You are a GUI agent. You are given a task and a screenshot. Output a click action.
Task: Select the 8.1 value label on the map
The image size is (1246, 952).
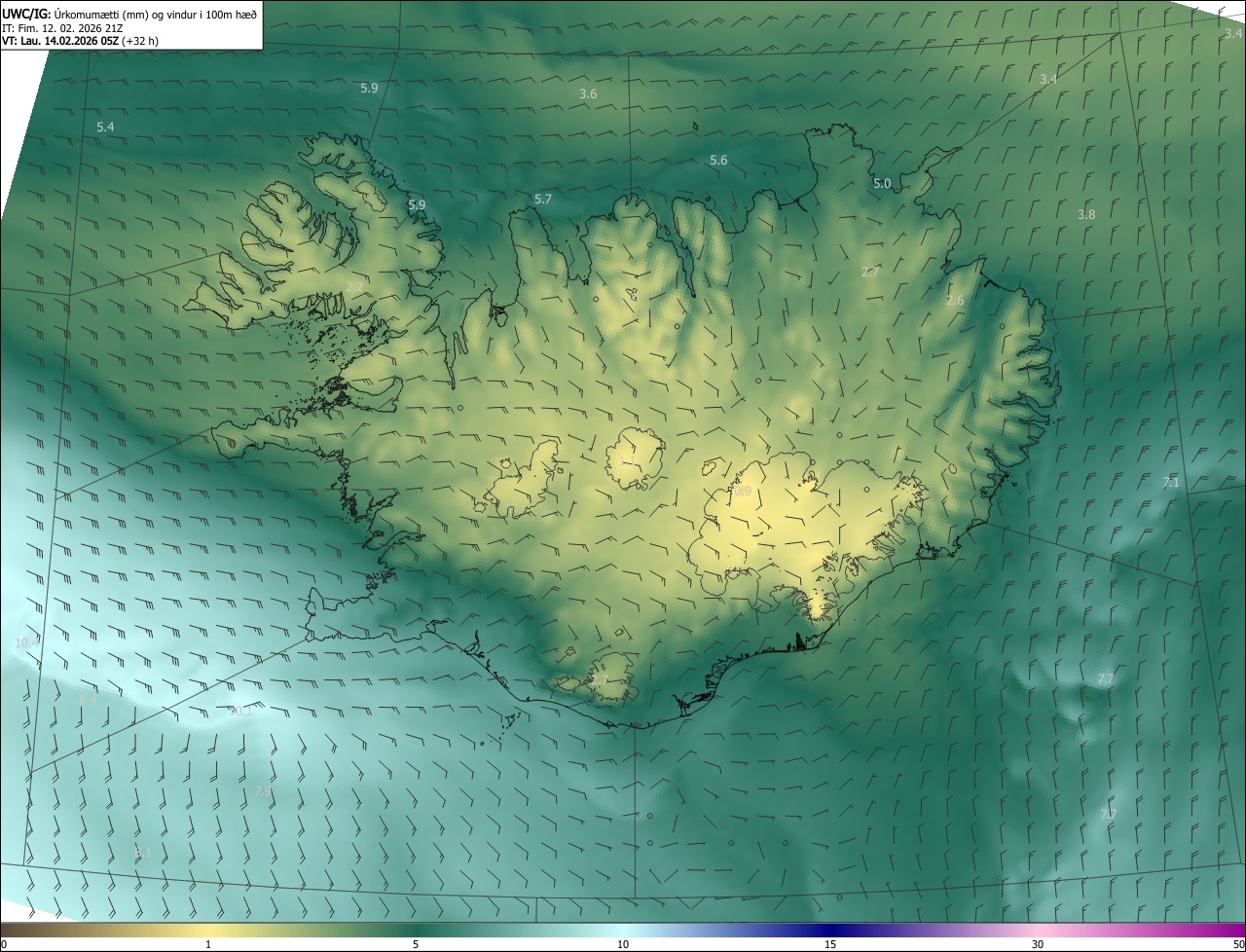pos(143,852)
